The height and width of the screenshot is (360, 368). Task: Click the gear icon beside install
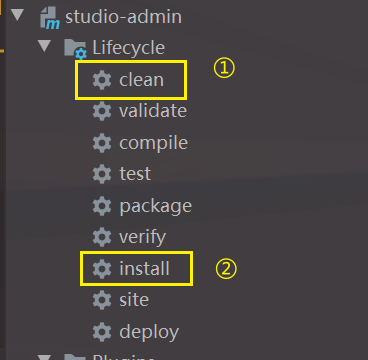point(102,269)
